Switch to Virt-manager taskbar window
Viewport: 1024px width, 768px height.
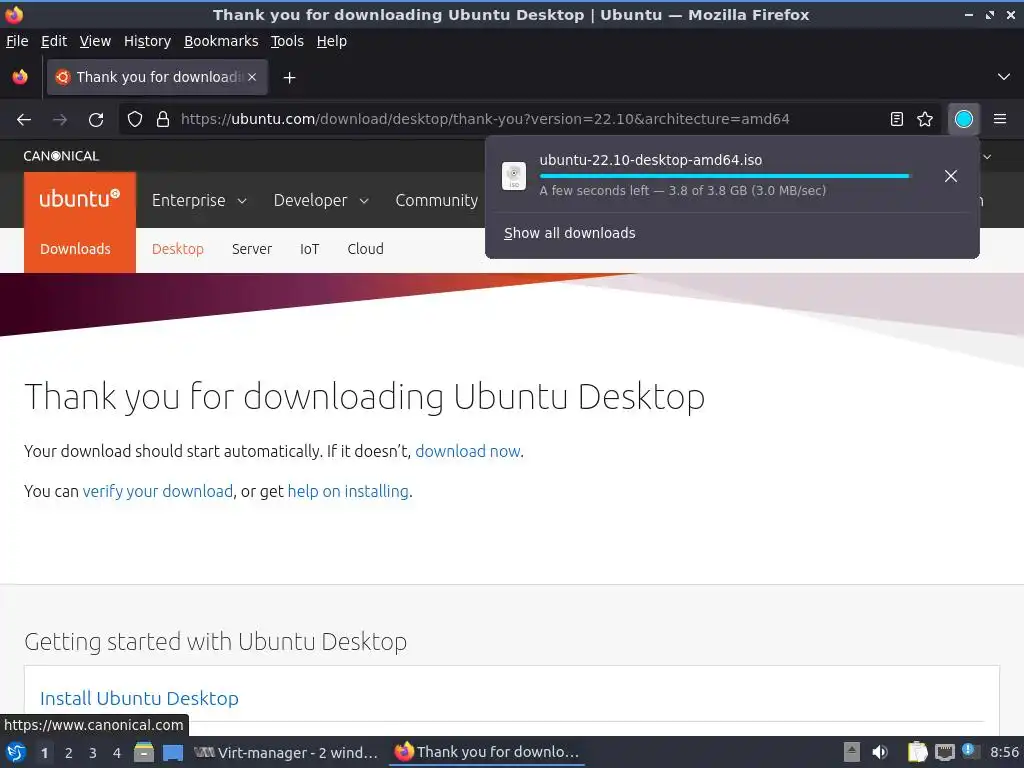click(286, 752)
